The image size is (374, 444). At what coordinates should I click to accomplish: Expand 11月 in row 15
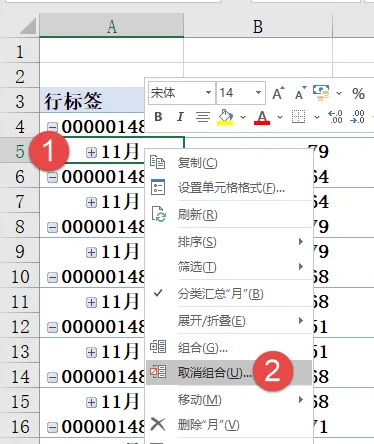pyautogui.click(x=91, y=402)
